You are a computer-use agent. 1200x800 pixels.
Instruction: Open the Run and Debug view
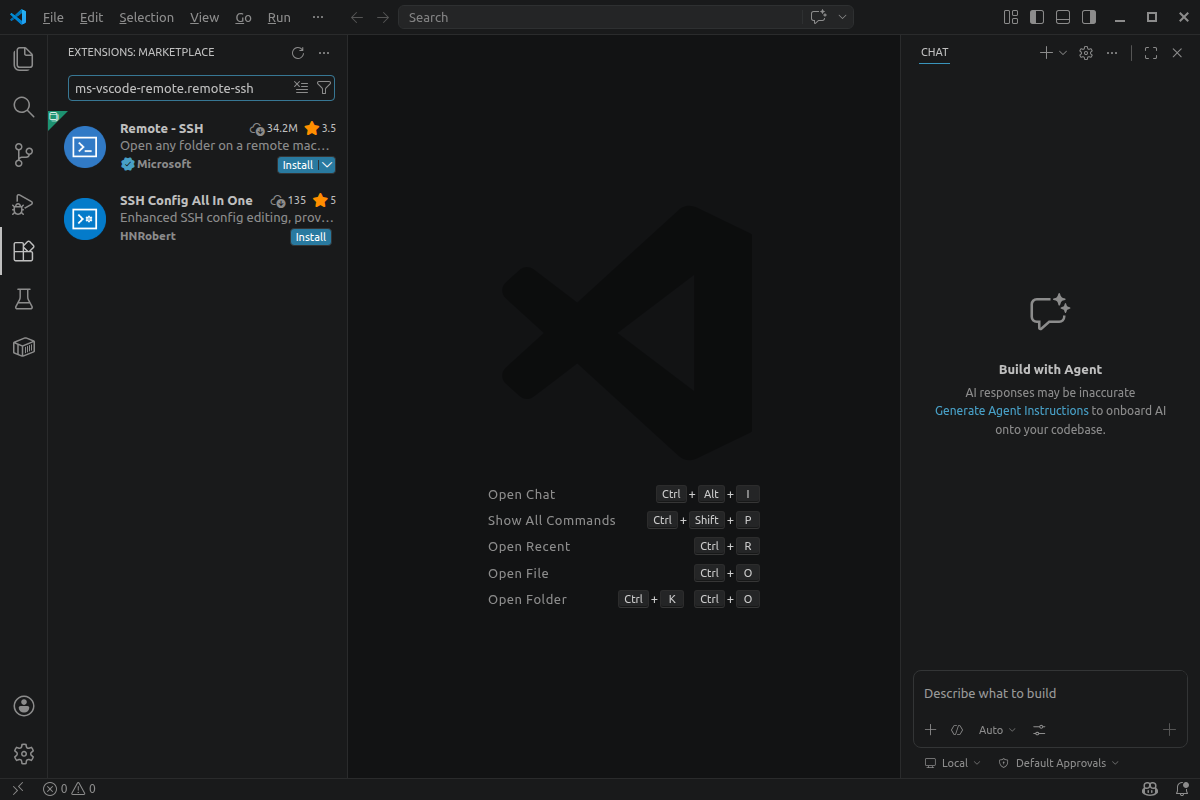click(x=24, y=203)
